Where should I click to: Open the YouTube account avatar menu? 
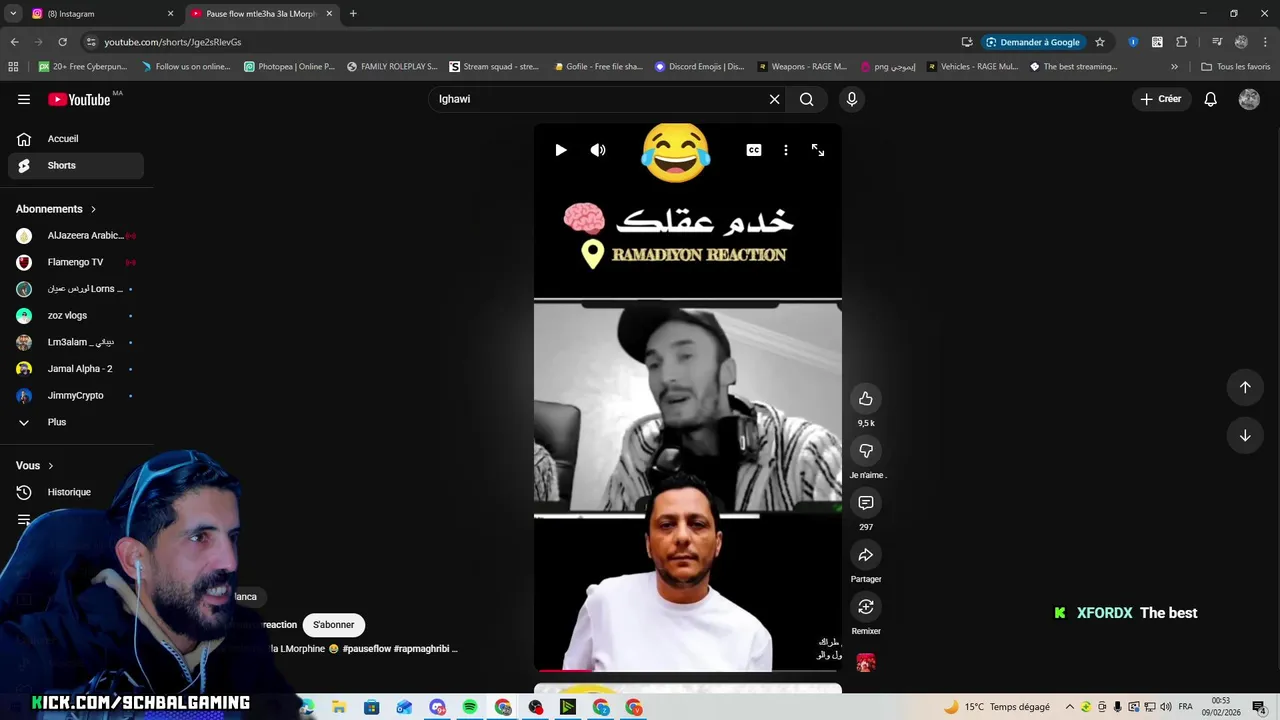1249,99
